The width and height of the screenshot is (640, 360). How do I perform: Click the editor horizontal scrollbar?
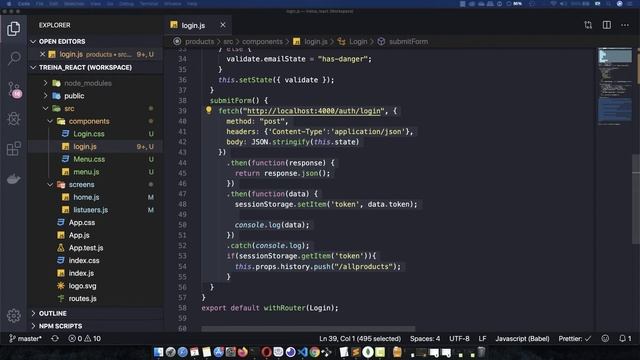pyautogui.click(x=308, y=329)
